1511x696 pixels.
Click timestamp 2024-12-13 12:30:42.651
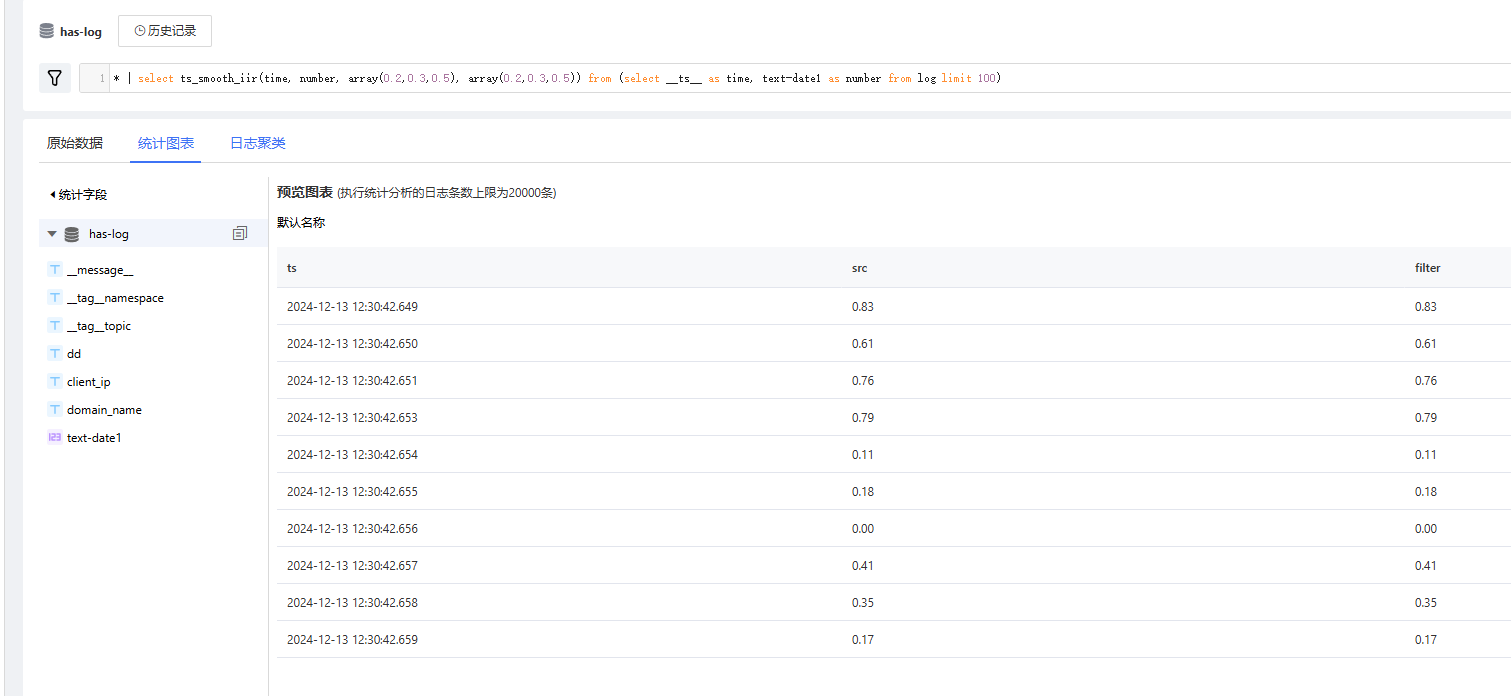[352, 381]
